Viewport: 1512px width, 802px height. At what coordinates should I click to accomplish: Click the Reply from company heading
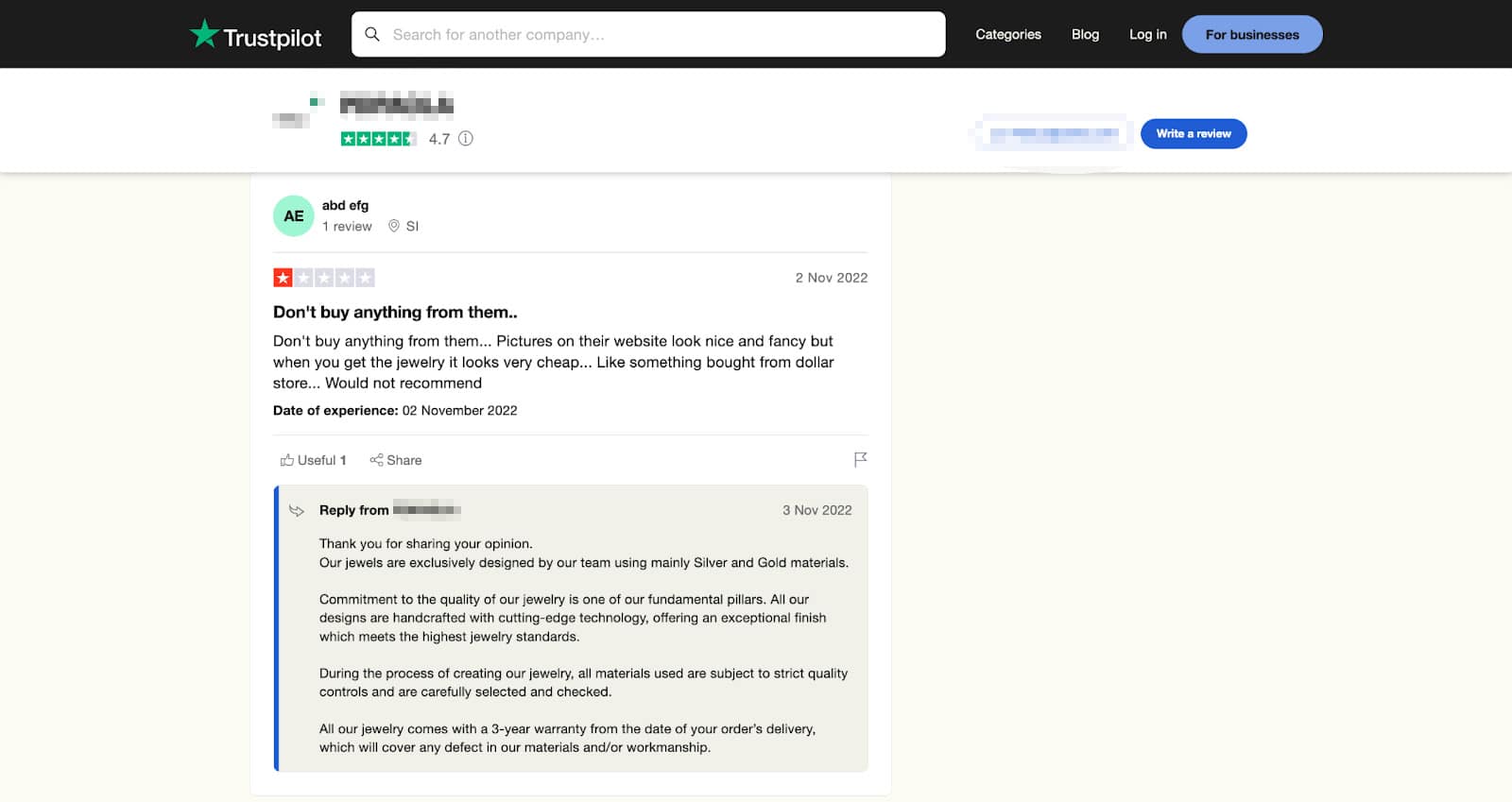point(389,510)
